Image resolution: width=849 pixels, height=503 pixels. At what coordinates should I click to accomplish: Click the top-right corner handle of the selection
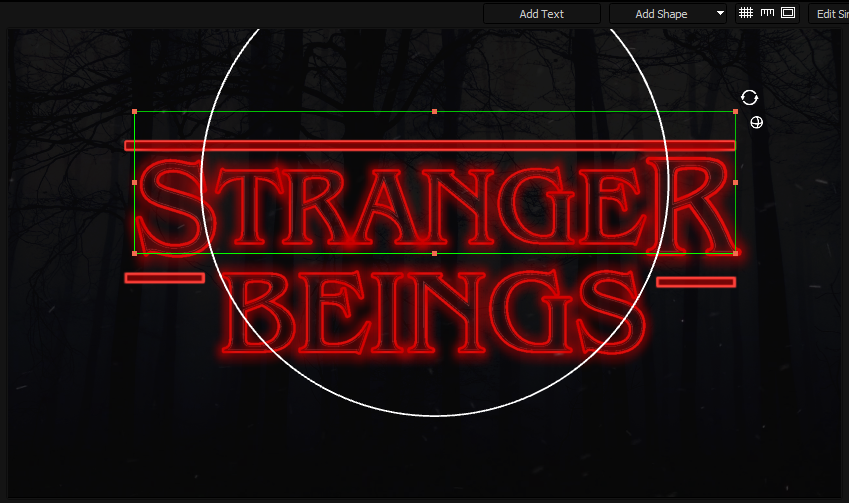tap(735, 112)
